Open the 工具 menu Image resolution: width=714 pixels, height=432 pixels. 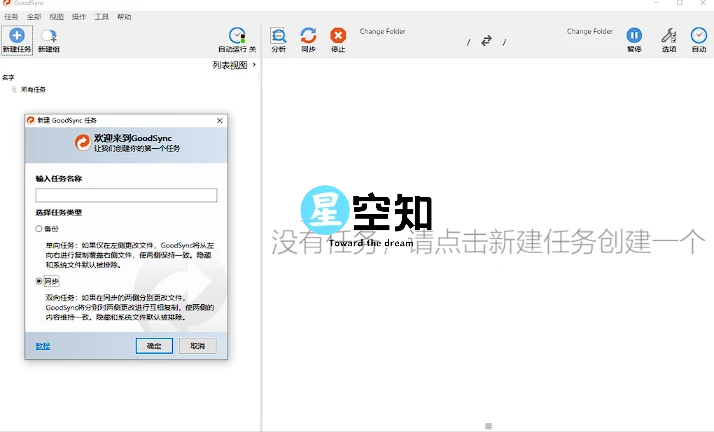pos(102,17)
